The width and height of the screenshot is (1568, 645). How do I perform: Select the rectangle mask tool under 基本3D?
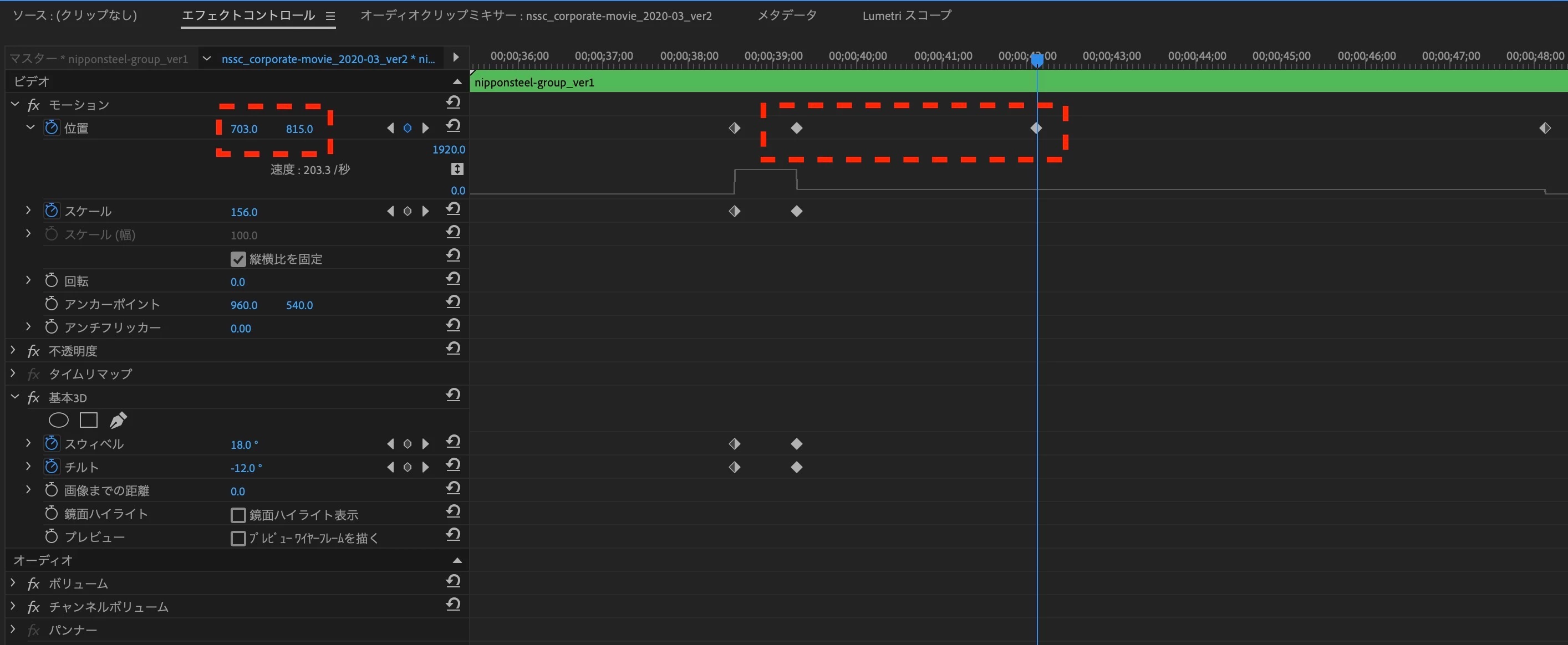coord(89,420)
